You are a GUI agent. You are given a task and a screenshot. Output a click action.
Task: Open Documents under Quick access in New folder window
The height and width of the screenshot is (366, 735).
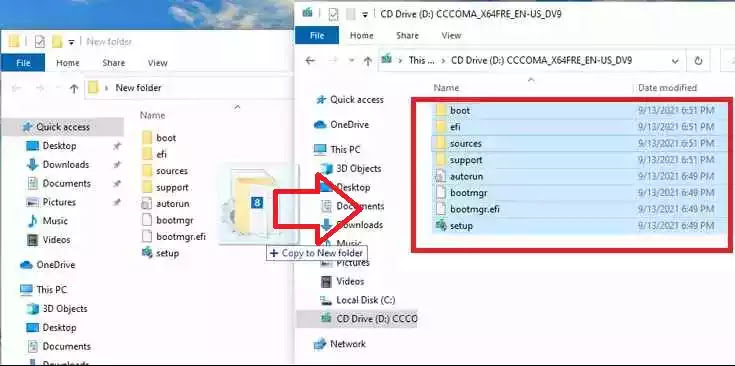(x=67, y=183)
